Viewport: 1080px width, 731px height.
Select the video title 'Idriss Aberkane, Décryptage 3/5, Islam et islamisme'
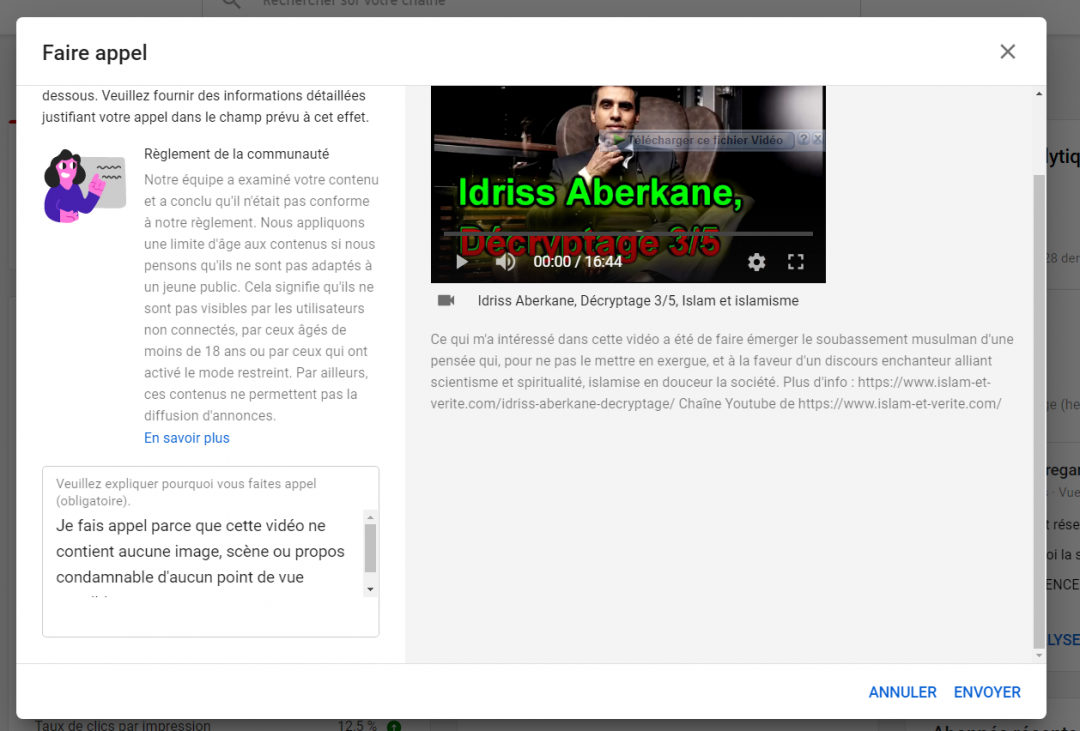[638, 301]
